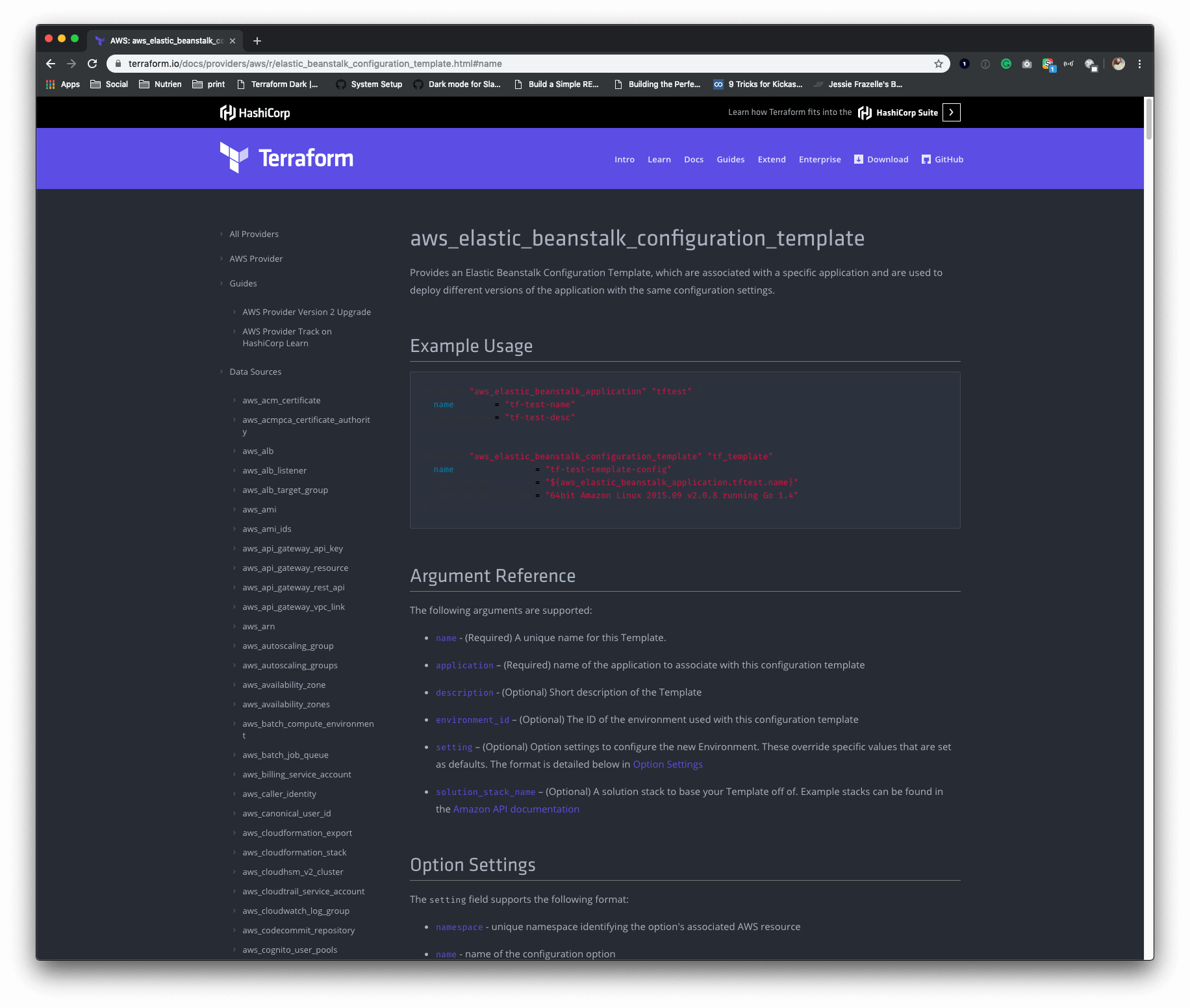Screen dimensions: 1190x1008
Task: Open the Enterprise nav menu item
Action: tap(820, 159)
